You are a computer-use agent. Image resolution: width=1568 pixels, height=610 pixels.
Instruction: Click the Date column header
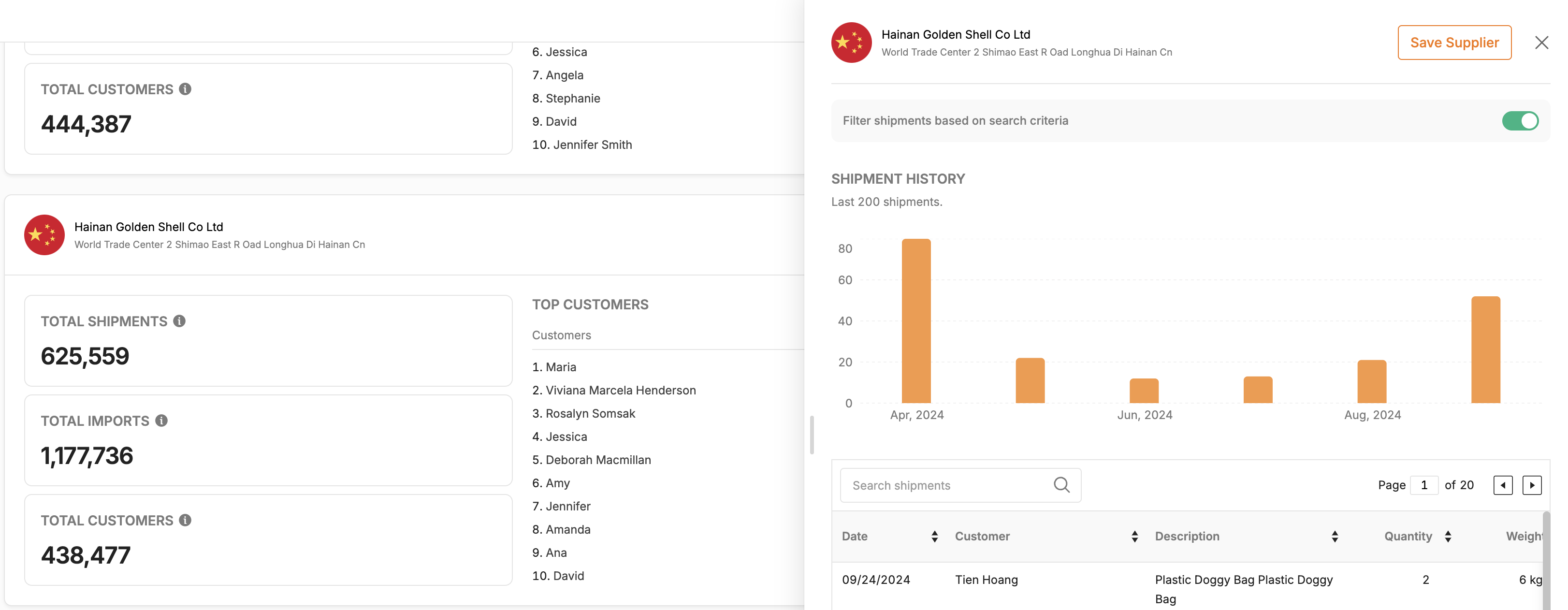click(x=854, y=537)
